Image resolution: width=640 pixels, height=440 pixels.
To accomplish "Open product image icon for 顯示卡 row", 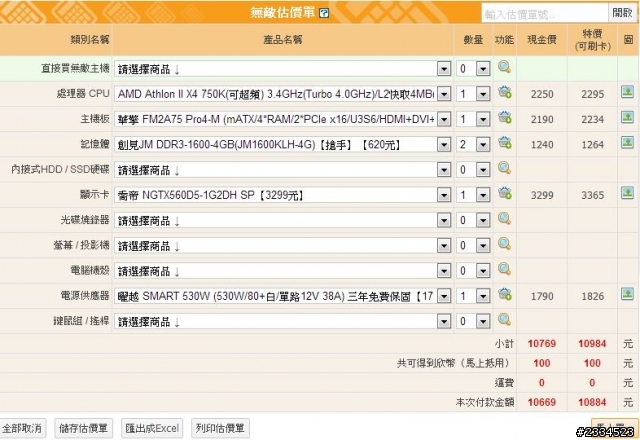I will tap(627, 193).
